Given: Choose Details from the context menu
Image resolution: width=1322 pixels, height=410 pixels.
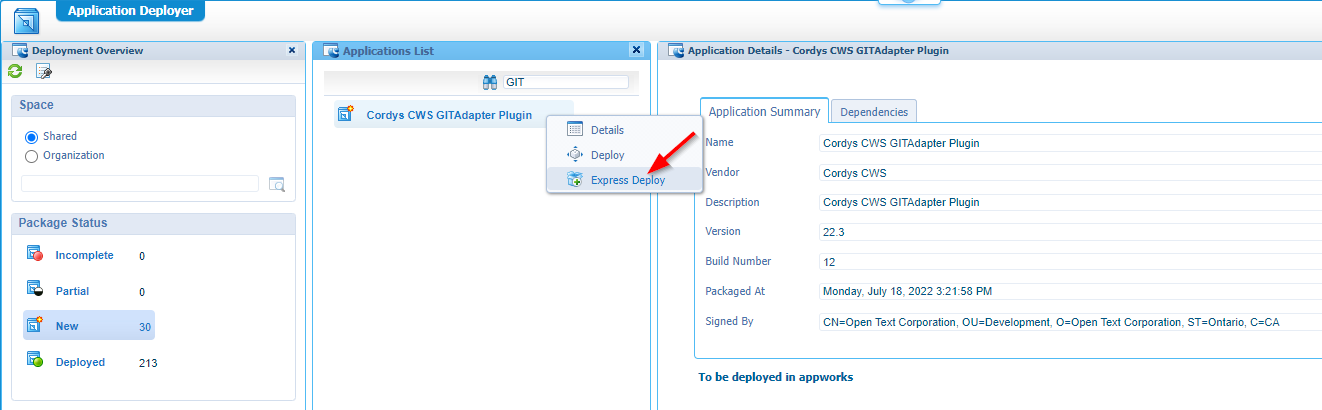Looking at the screenshot, I should coord(607,130).
